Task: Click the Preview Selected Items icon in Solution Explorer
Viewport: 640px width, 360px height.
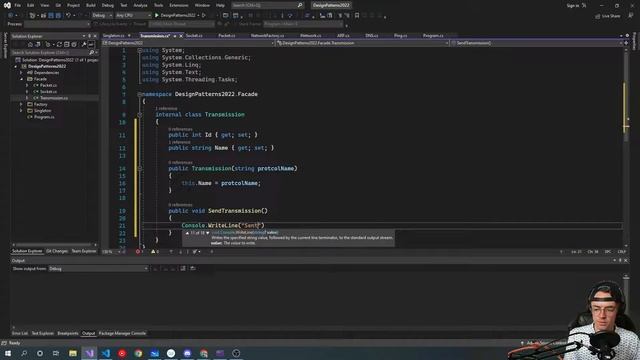Action: [91, 44]
